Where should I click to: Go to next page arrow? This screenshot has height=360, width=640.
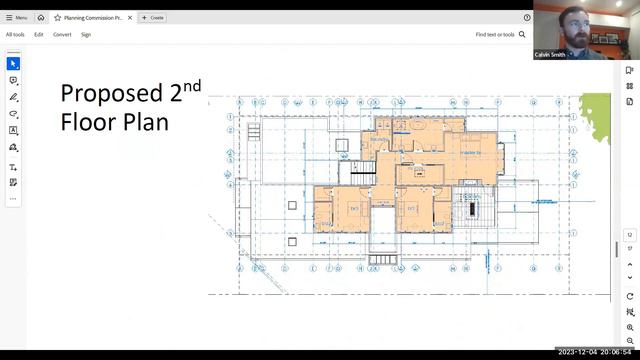point(630,278)
